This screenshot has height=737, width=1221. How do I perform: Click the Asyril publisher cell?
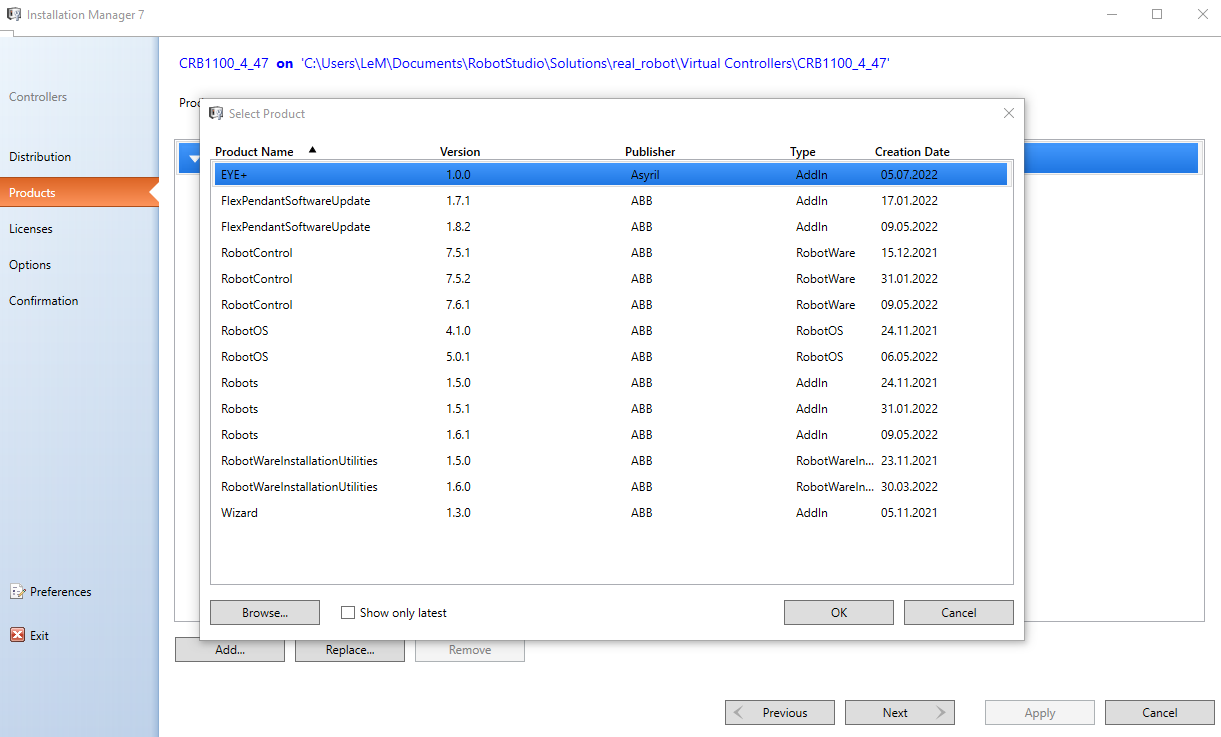point(645,175)
